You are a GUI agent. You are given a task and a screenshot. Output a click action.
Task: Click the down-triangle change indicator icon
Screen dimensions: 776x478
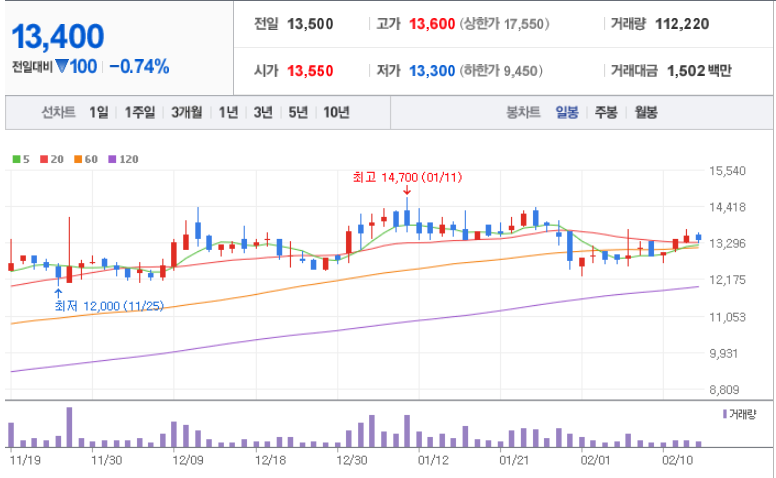[61, 66]
